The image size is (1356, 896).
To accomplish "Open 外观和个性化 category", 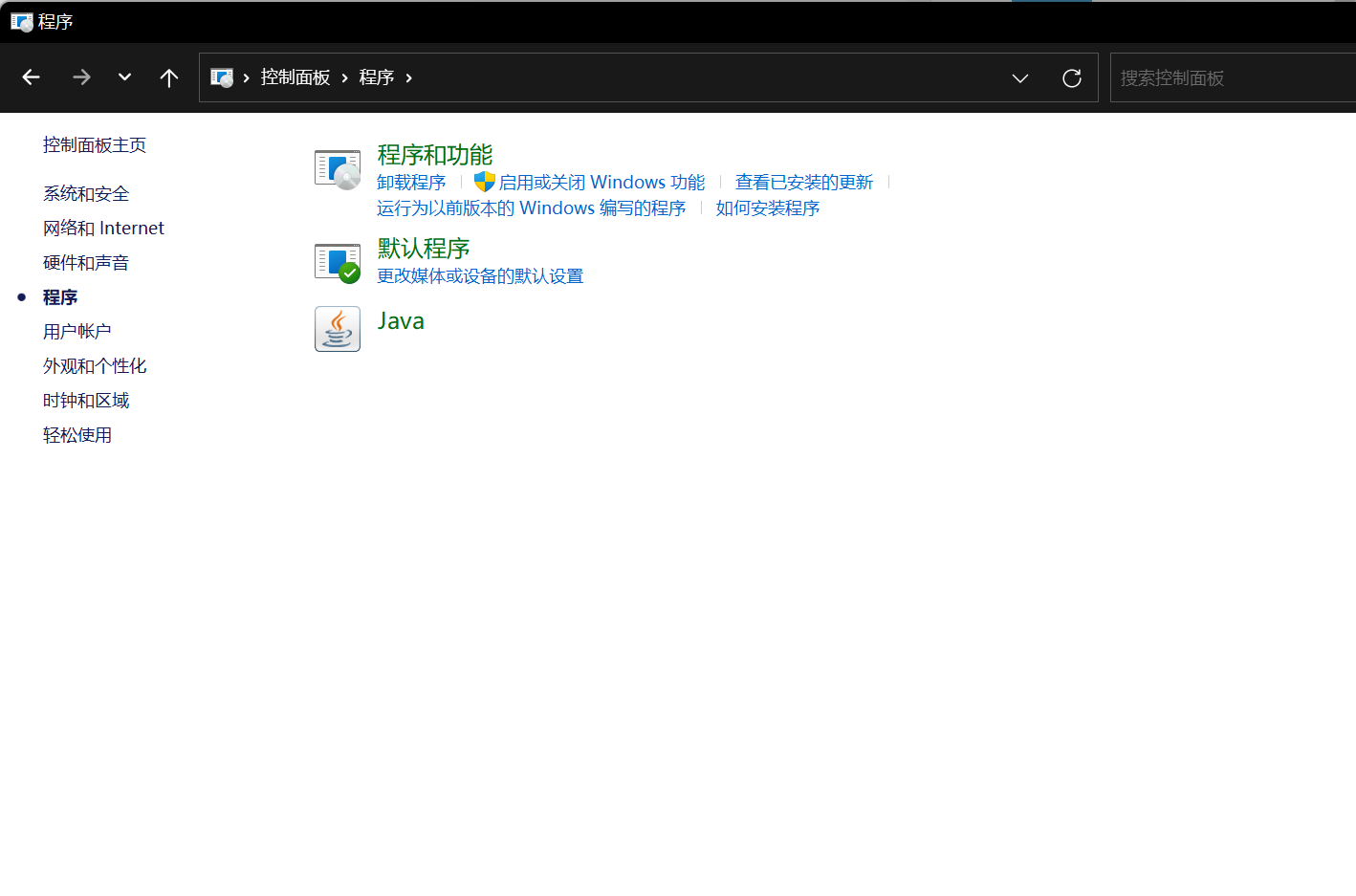I will coord(95,366).
